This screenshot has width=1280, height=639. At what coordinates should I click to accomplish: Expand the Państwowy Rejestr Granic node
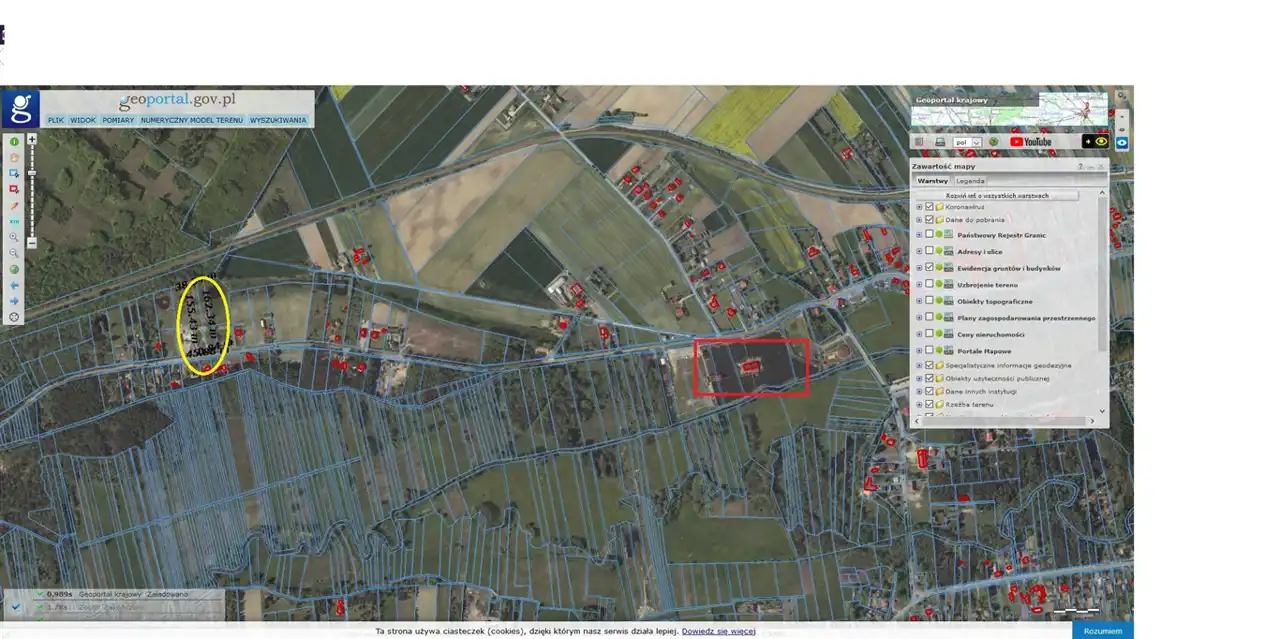918,235
